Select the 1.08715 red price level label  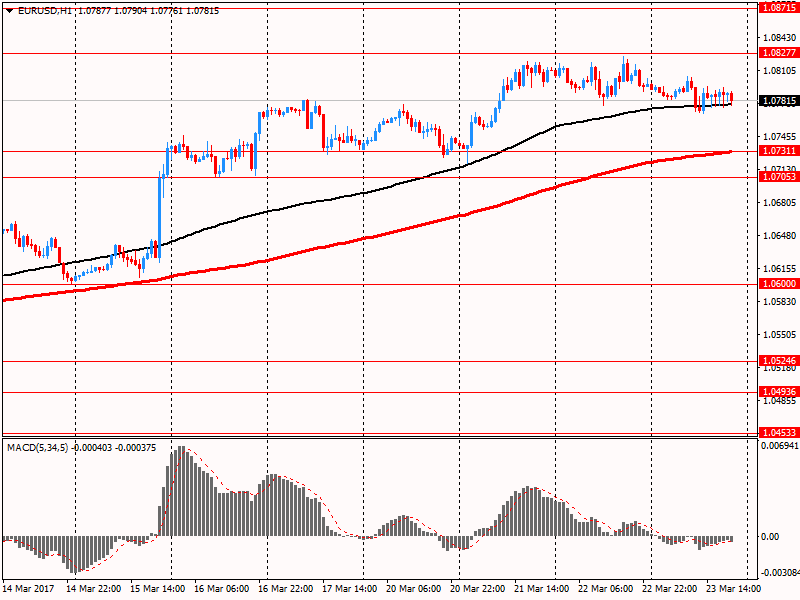[779, 8]
